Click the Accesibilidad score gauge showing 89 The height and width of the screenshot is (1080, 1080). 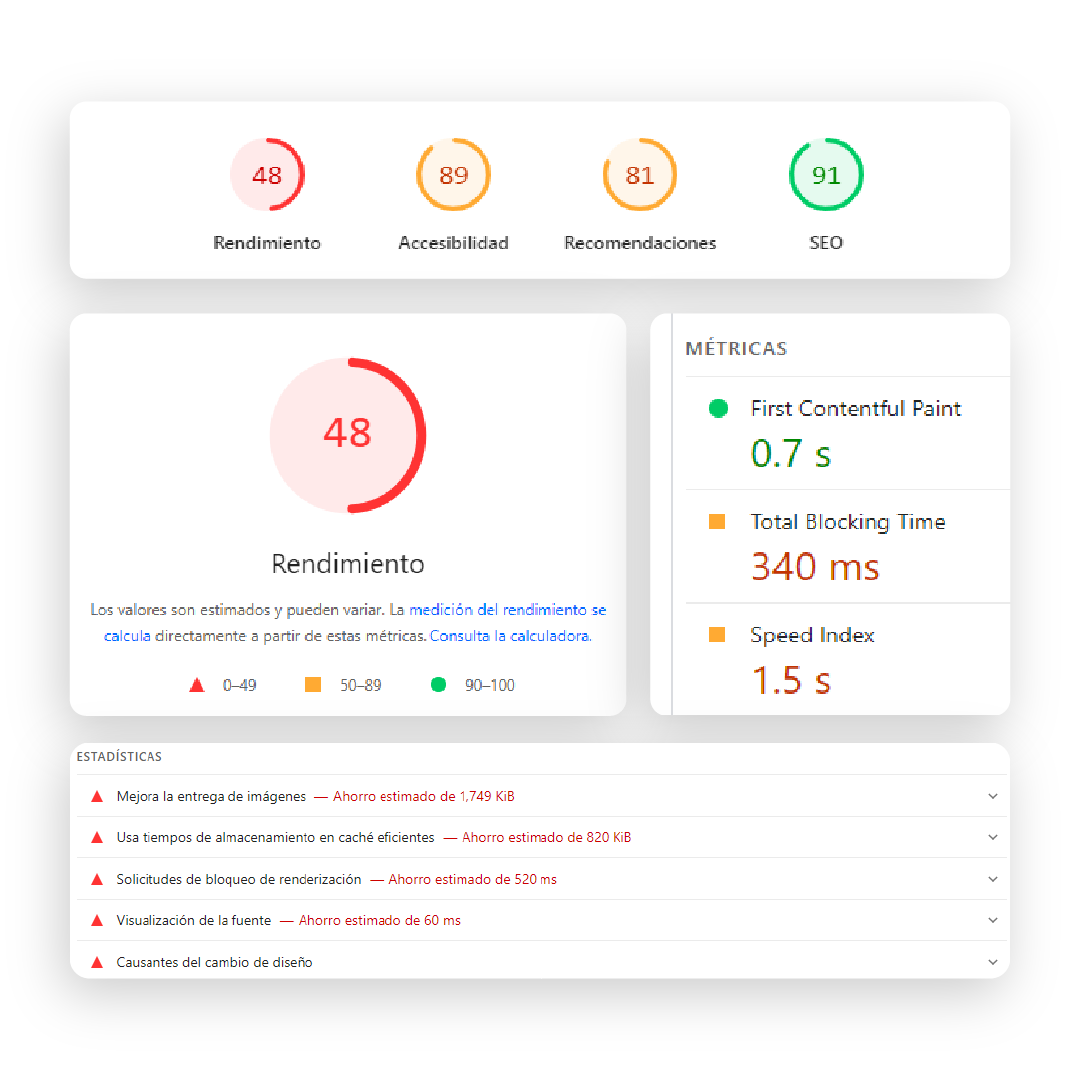(453, 175)
